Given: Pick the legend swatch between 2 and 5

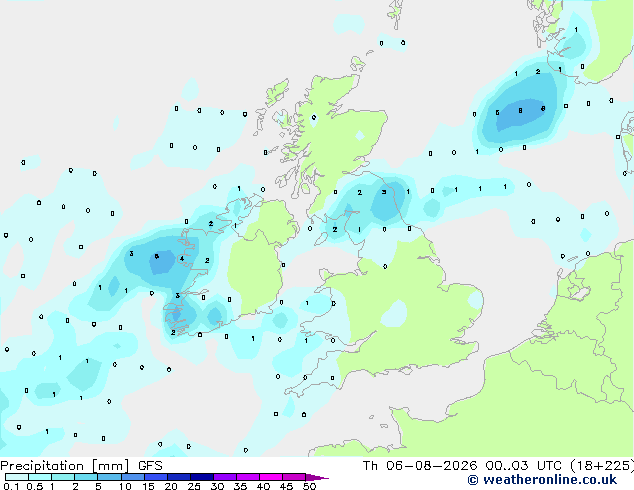Looking at the screenshot, I should (x=86, y=477).
